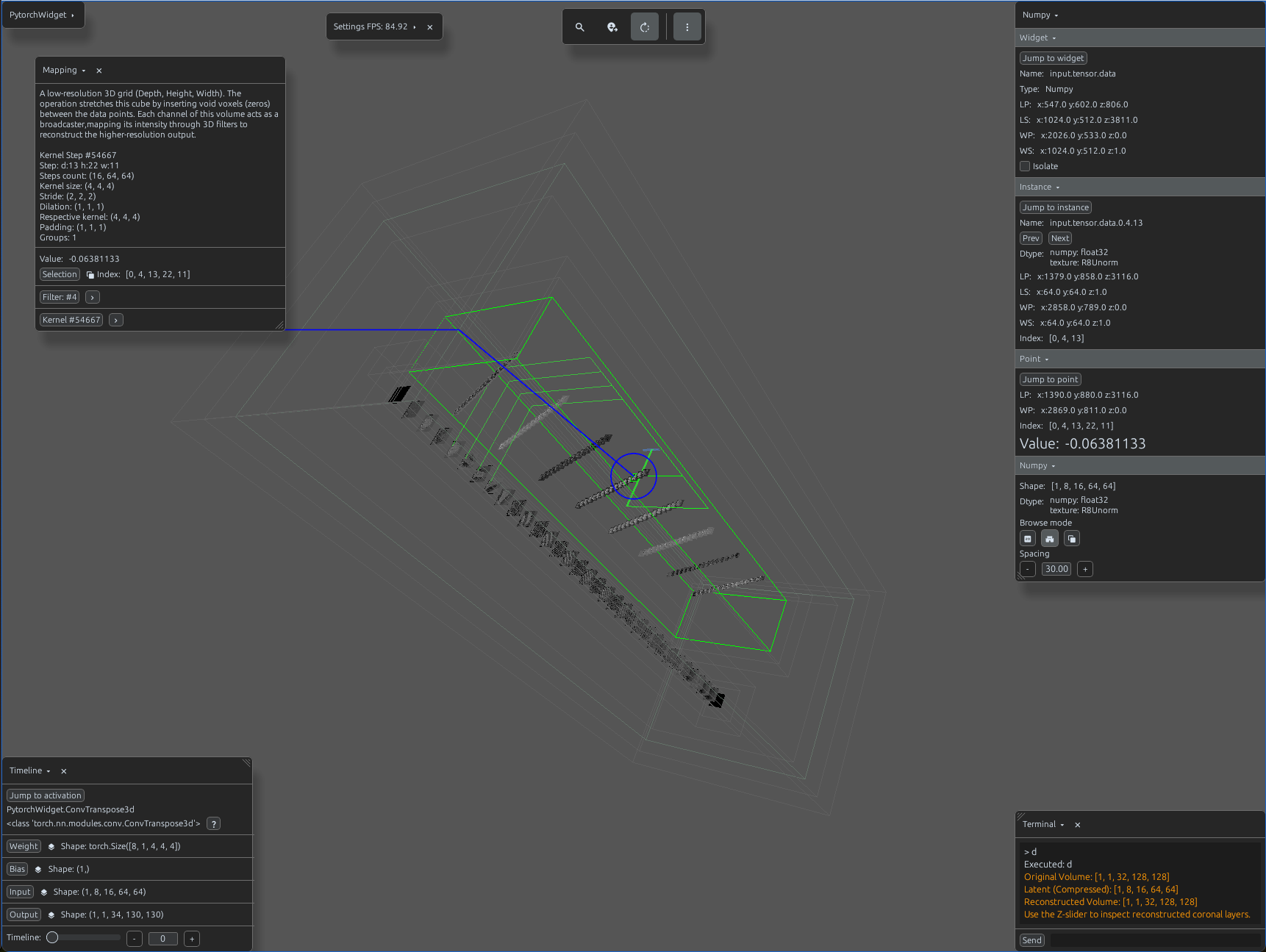Image resolution: width=1266 pixels, height=952 pixels.
Task: Click the Timeline slider handle
Action: pyautogui.click(x=52, y=937)
